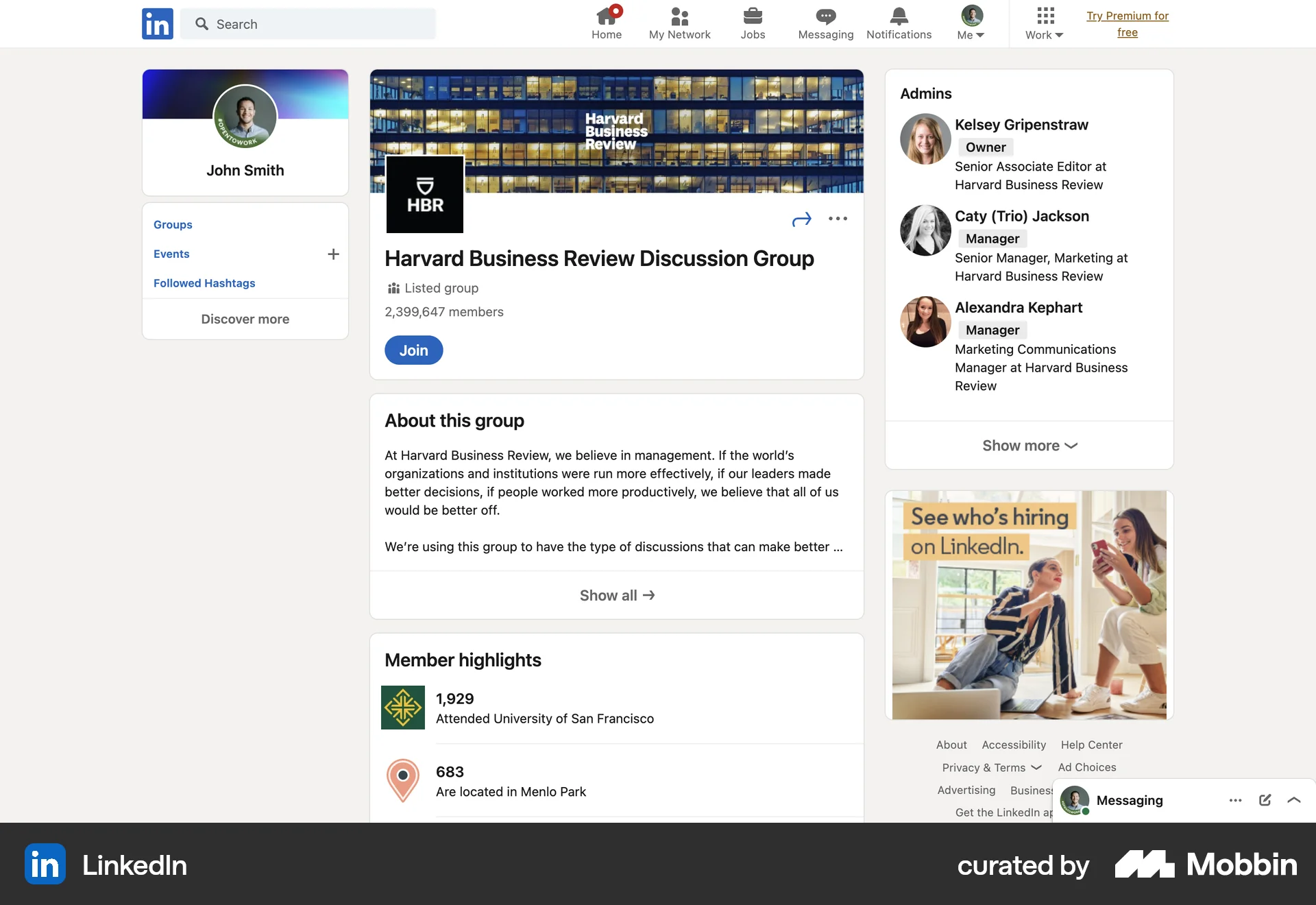Open the Jobs briefcase icon
The image size is (1316, 905).
(753, 17)
